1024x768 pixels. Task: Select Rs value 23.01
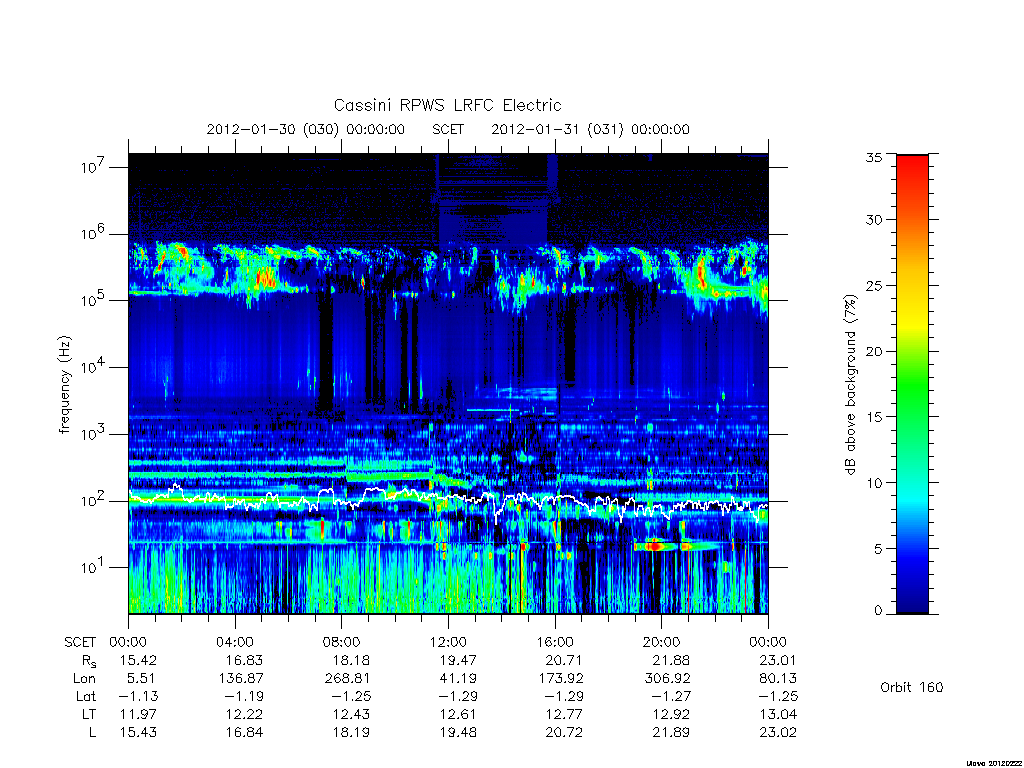tap(778, 660)
